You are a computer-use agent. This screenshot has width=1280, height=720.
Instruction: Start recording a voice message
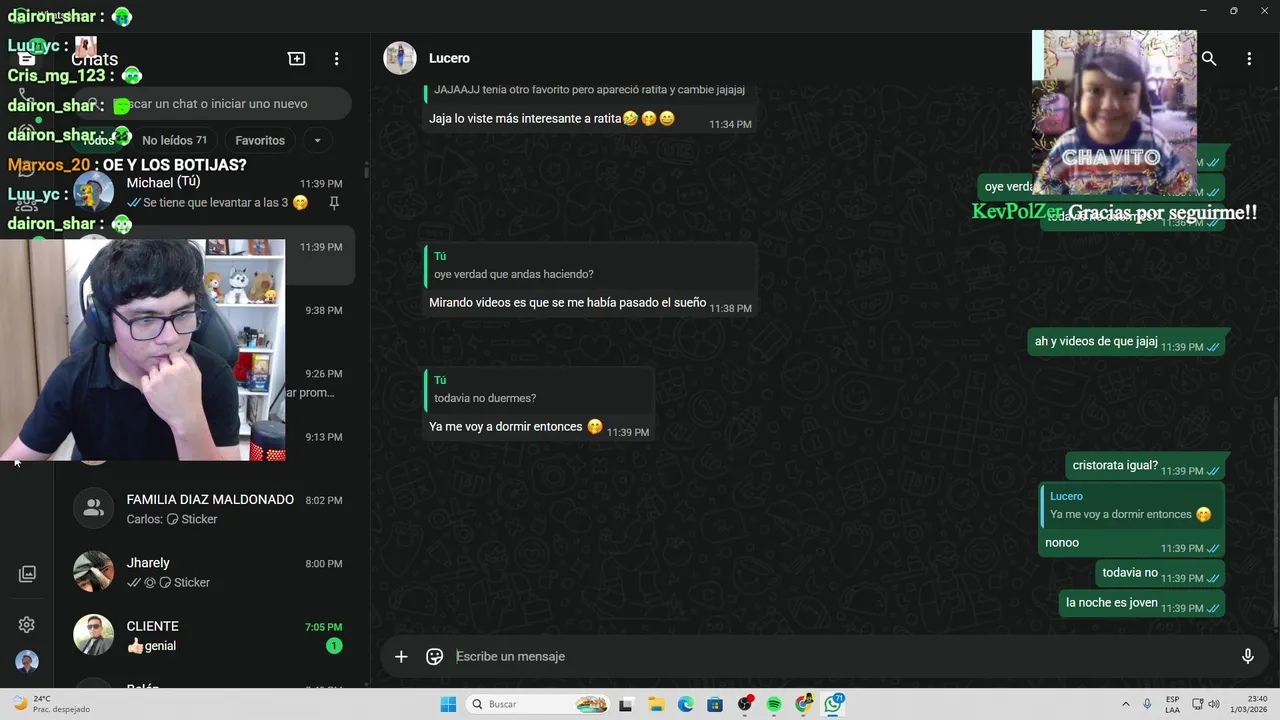click(1247, 656)
